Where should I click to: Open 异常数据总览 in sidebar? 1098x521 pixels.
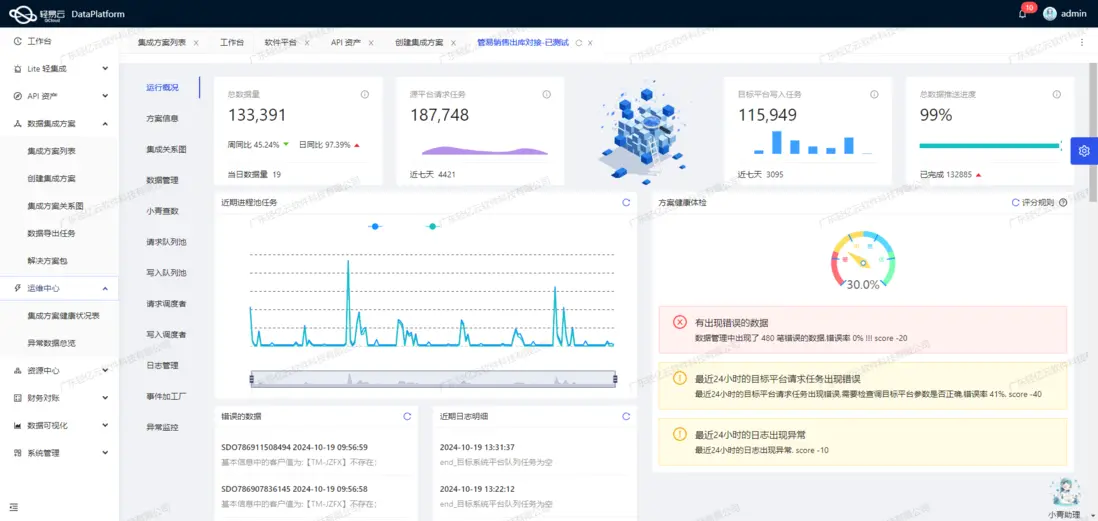51,342
